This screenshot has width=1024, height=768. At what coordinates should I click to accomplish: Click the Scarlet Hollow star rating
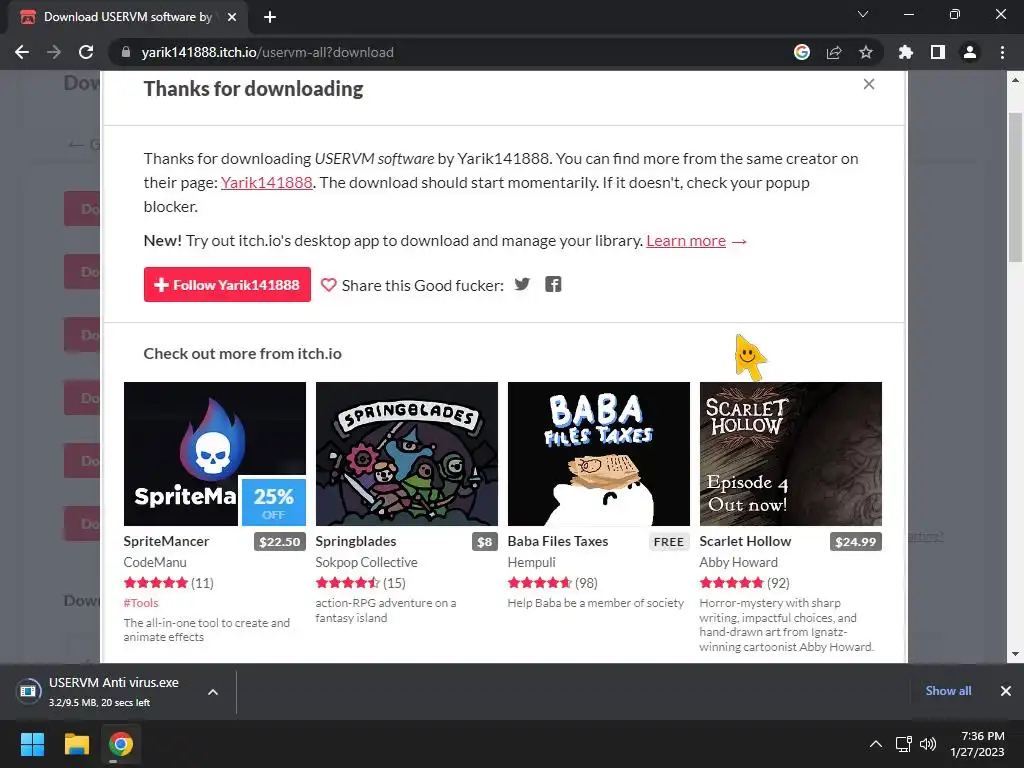[x=731, y=583]
